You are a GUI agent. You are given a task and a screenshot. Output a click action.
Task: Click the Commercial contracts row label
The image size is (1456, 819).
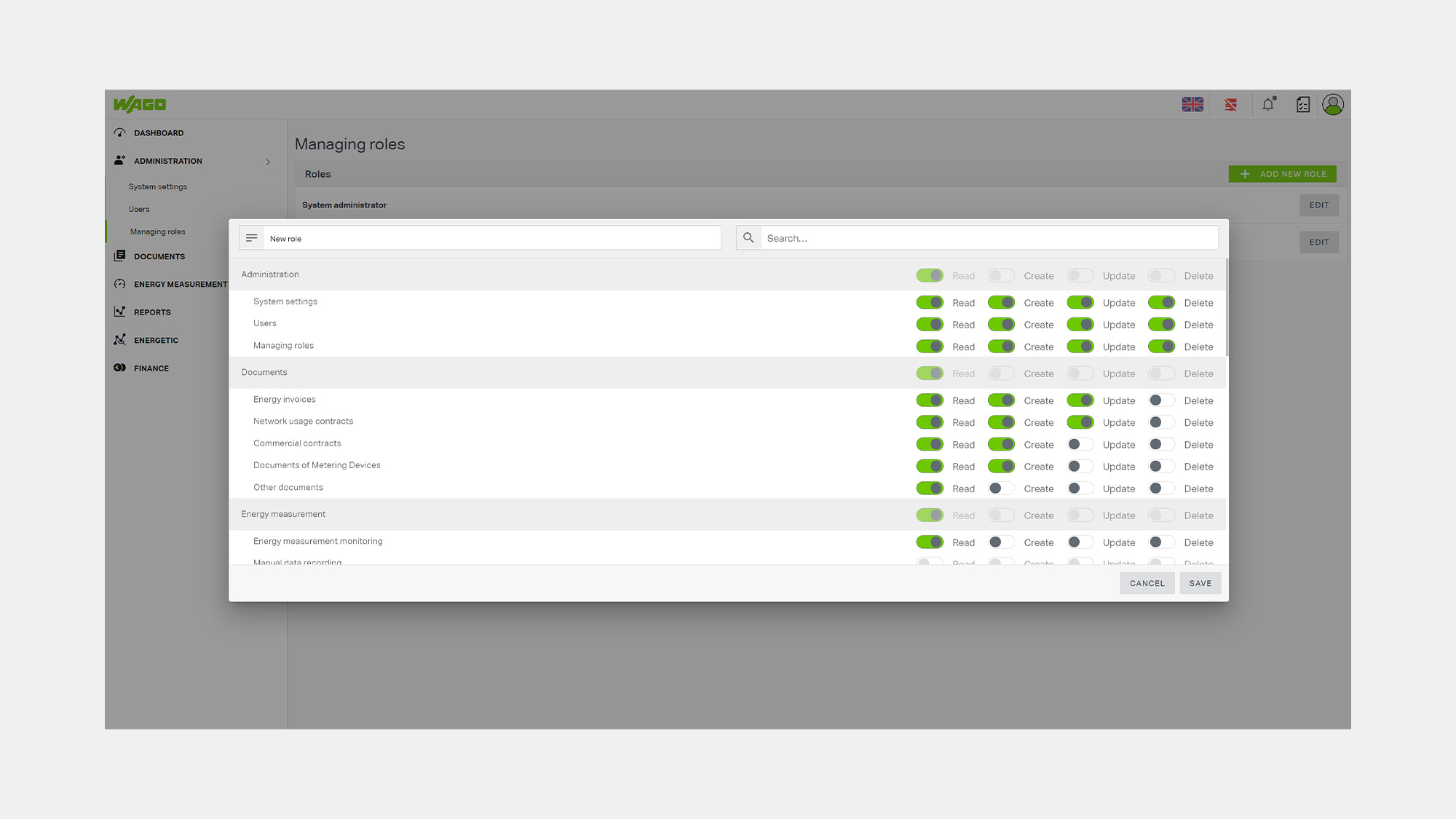tap(297, 443)
